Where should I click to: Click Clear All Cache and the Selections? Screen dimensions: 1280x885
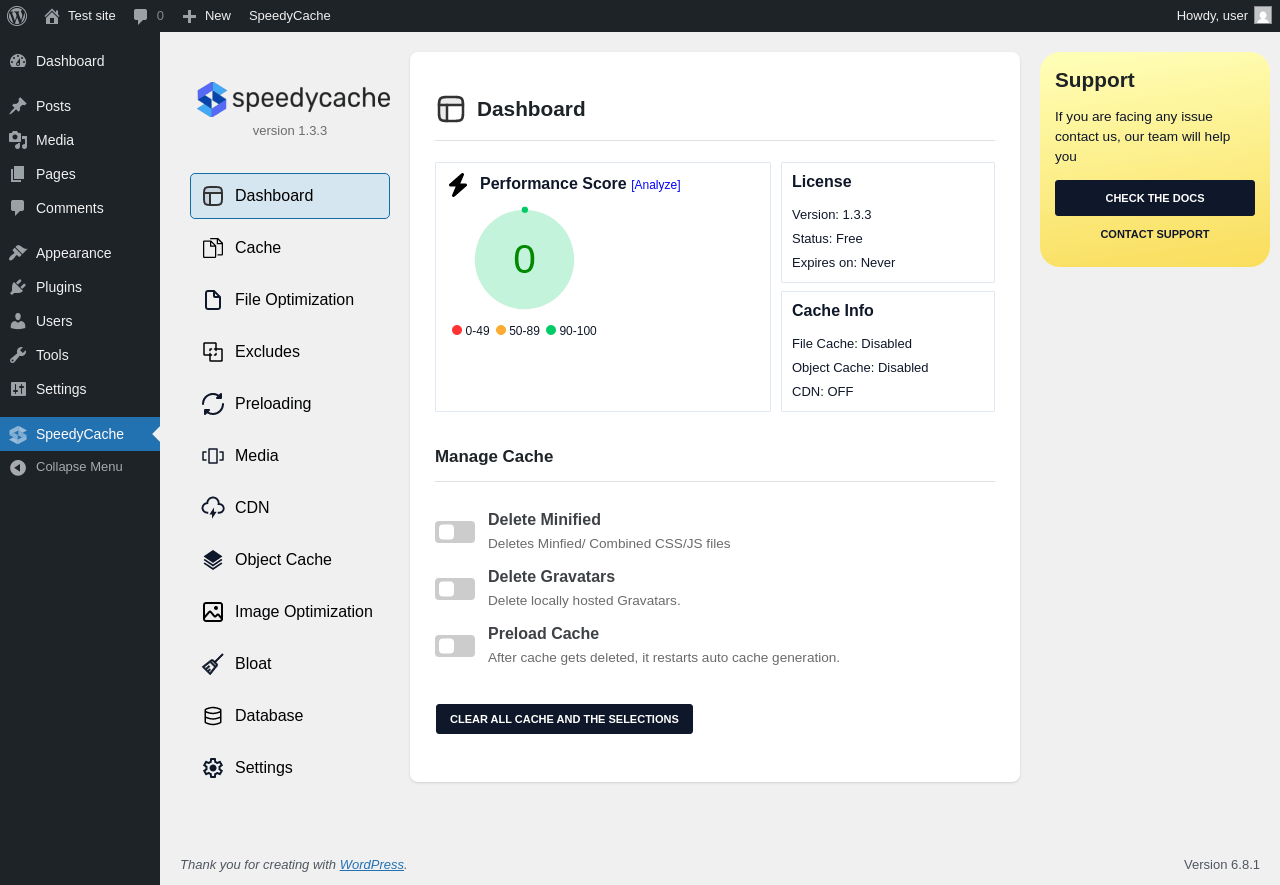(564, 719)
